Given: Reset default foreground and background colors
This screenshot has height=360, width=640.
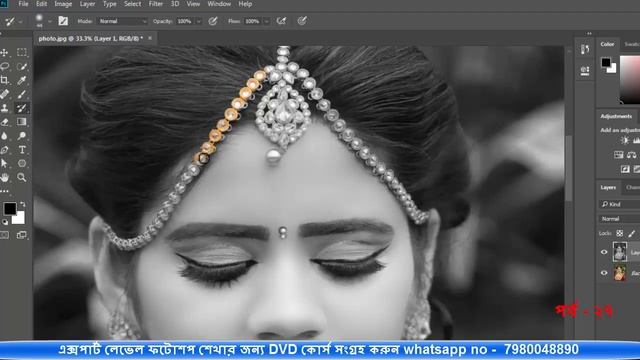Looking at the screenshot, I should [5, 222].
